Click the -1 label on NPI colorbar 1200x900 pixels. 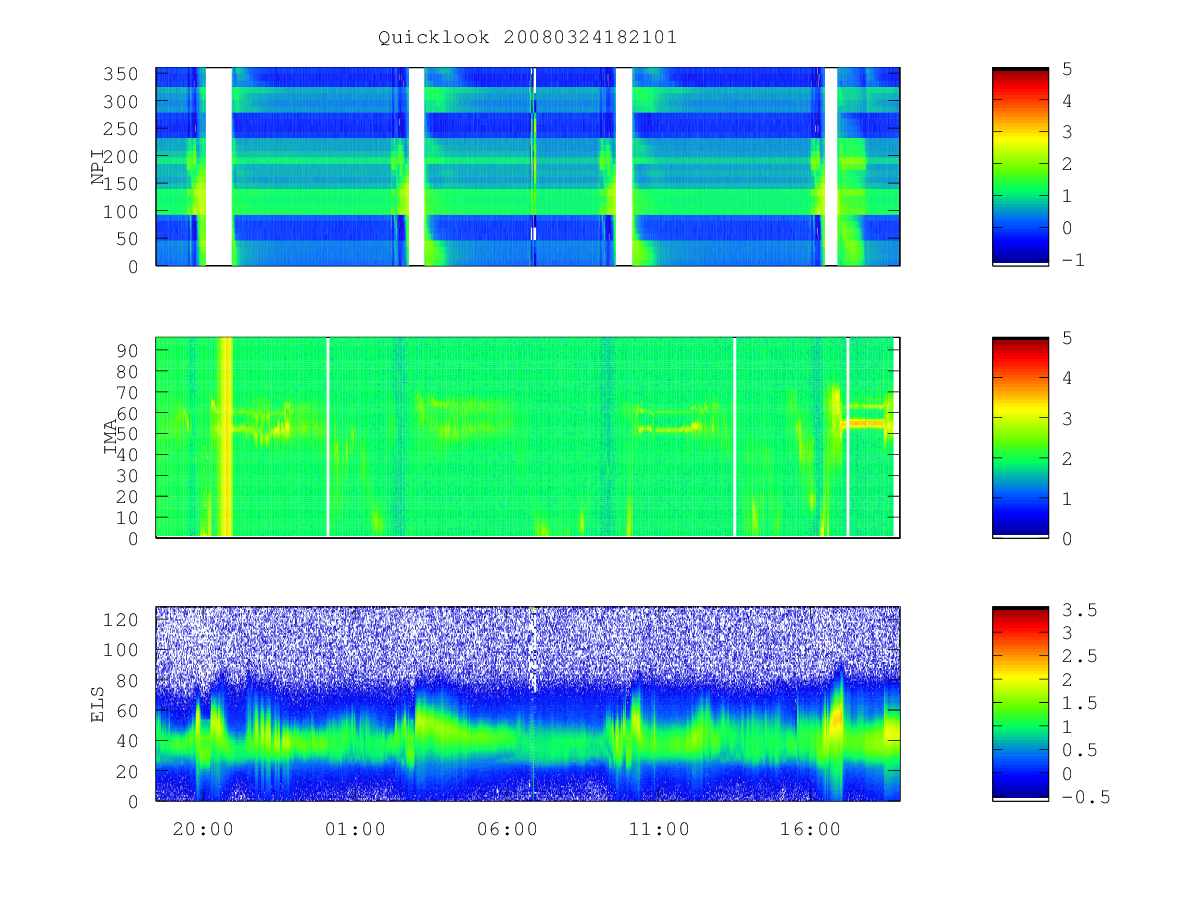point(1074,260)
